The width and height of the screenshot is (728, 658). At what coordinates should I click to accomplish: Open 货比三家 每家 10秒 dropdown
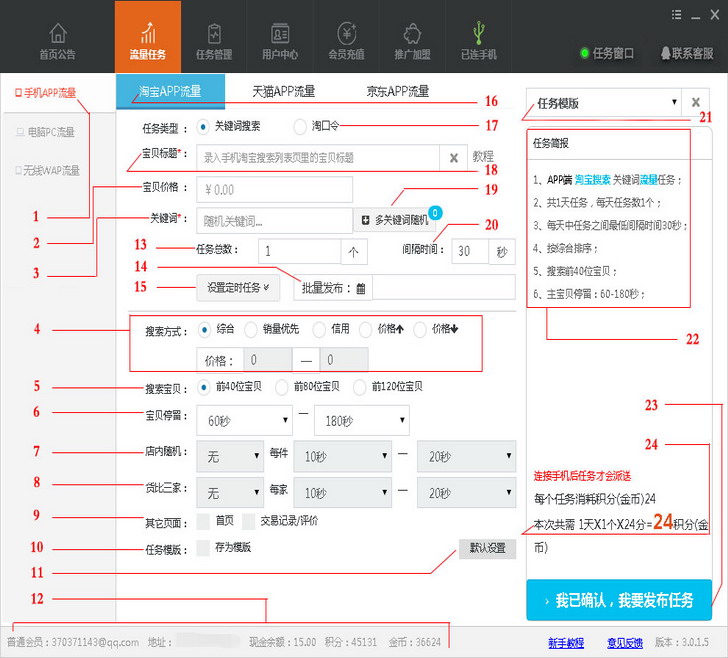tap(342, 493)
